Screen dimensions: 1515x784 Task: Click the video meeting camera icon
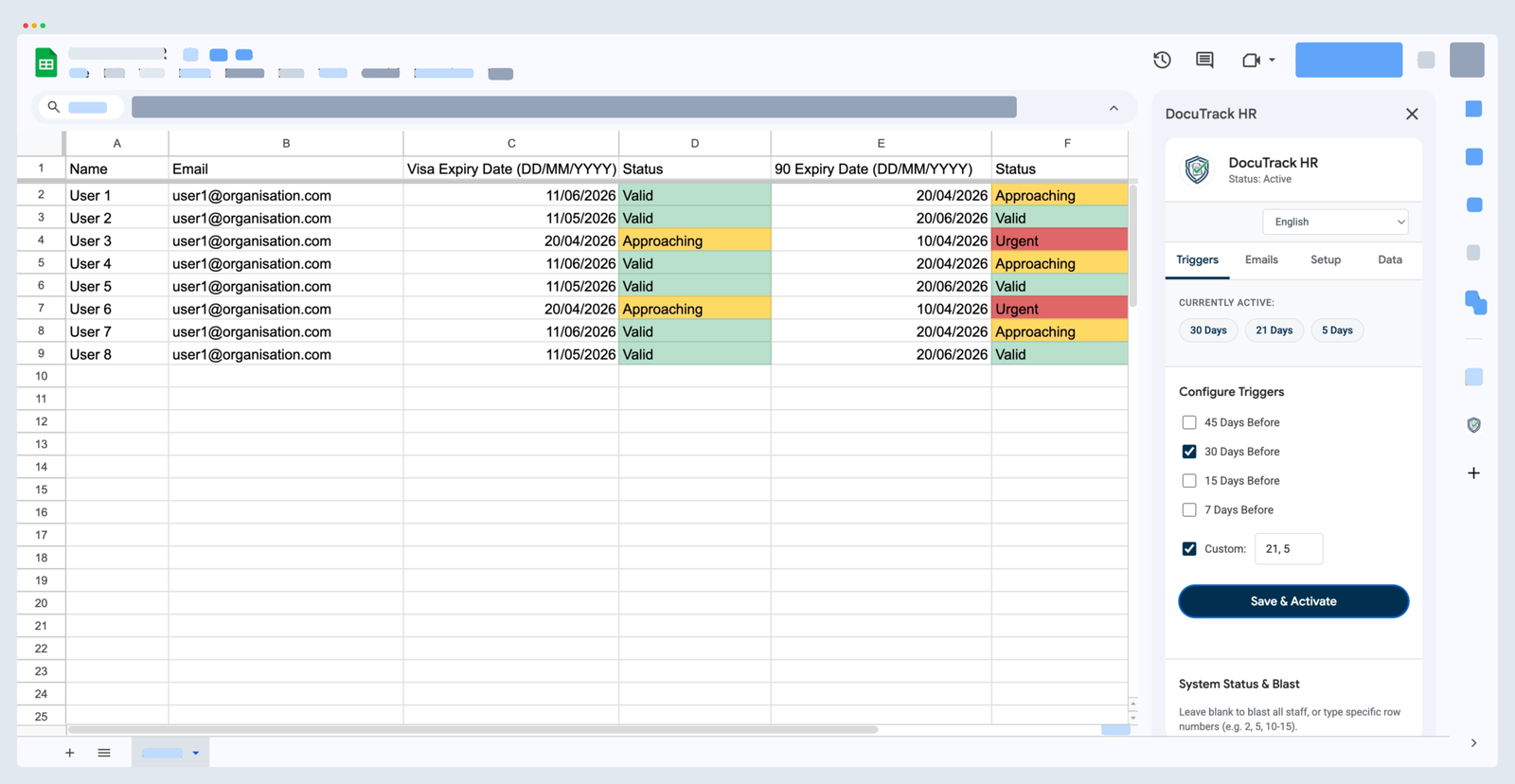point(1251,60)
